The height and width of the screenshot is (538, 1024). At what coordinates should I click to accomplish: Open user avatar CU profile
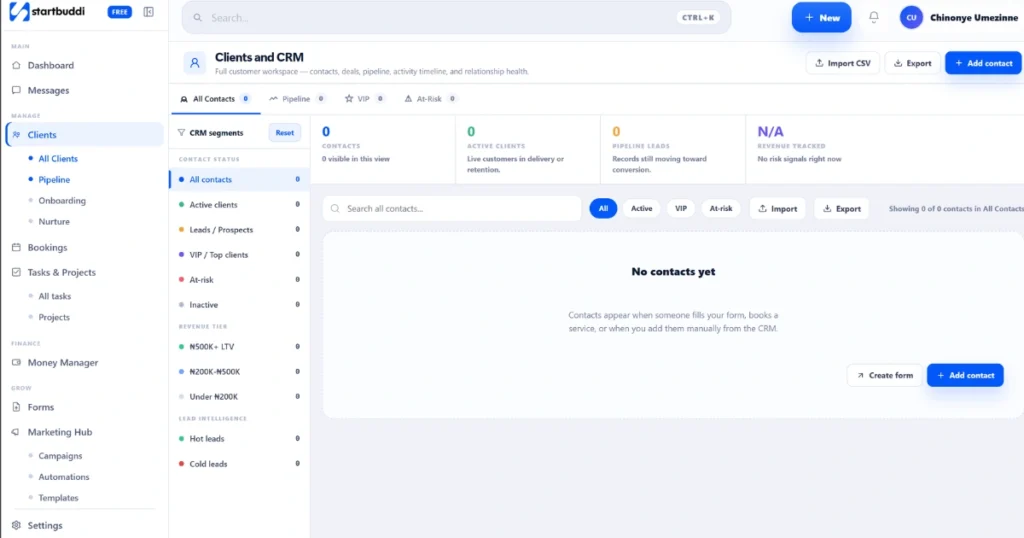911,18
